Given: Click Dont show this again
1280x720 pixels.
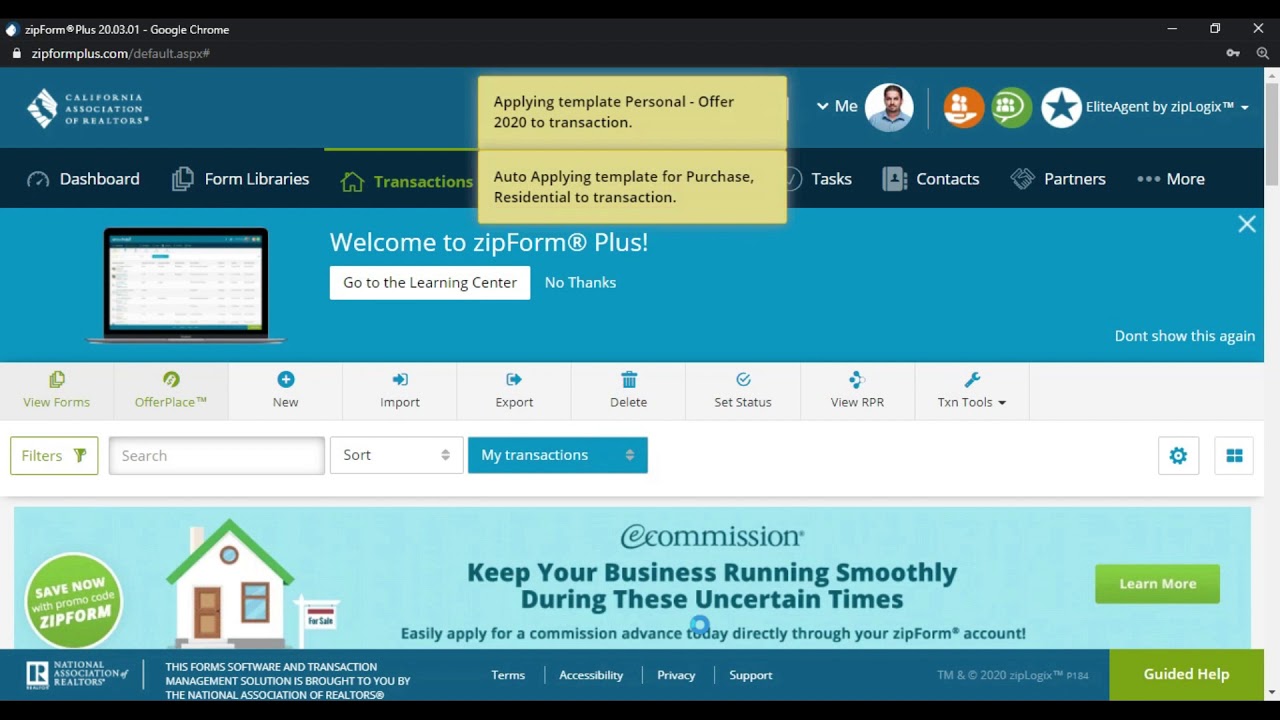Looking at the screenshot, I should point(1185,336).
